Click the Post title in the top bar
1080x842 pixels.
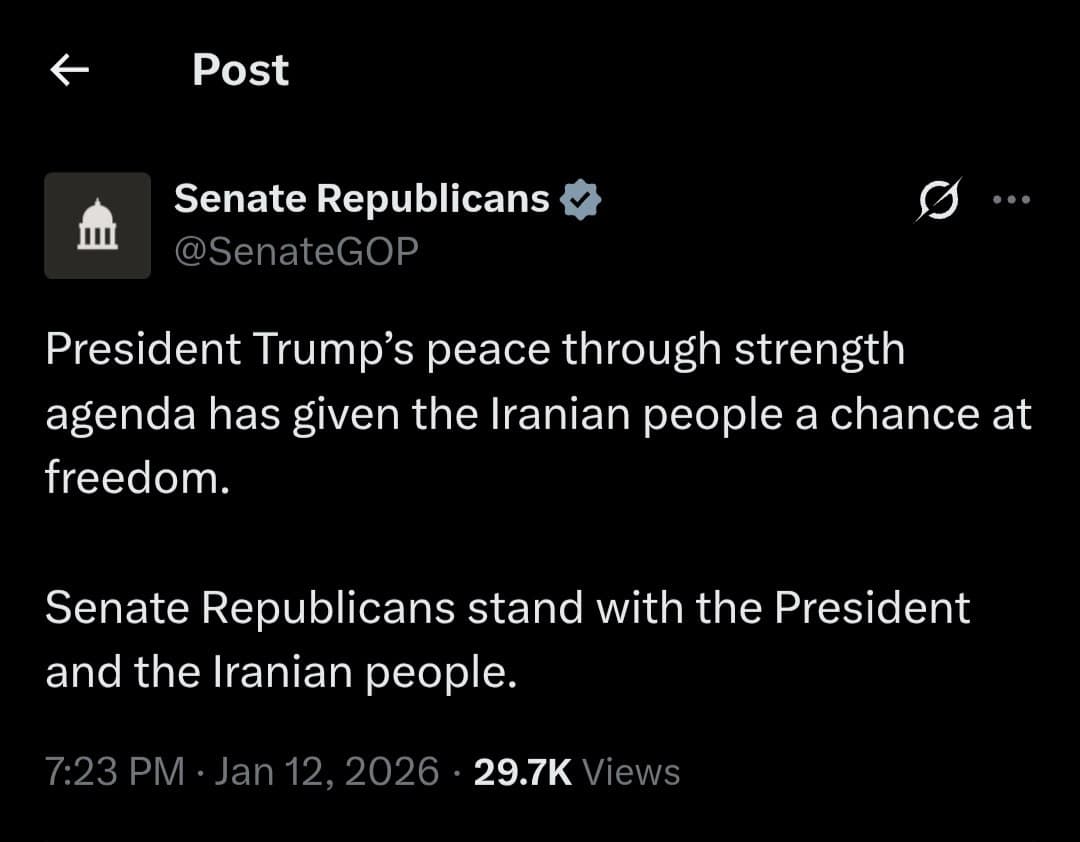point(240,69)
